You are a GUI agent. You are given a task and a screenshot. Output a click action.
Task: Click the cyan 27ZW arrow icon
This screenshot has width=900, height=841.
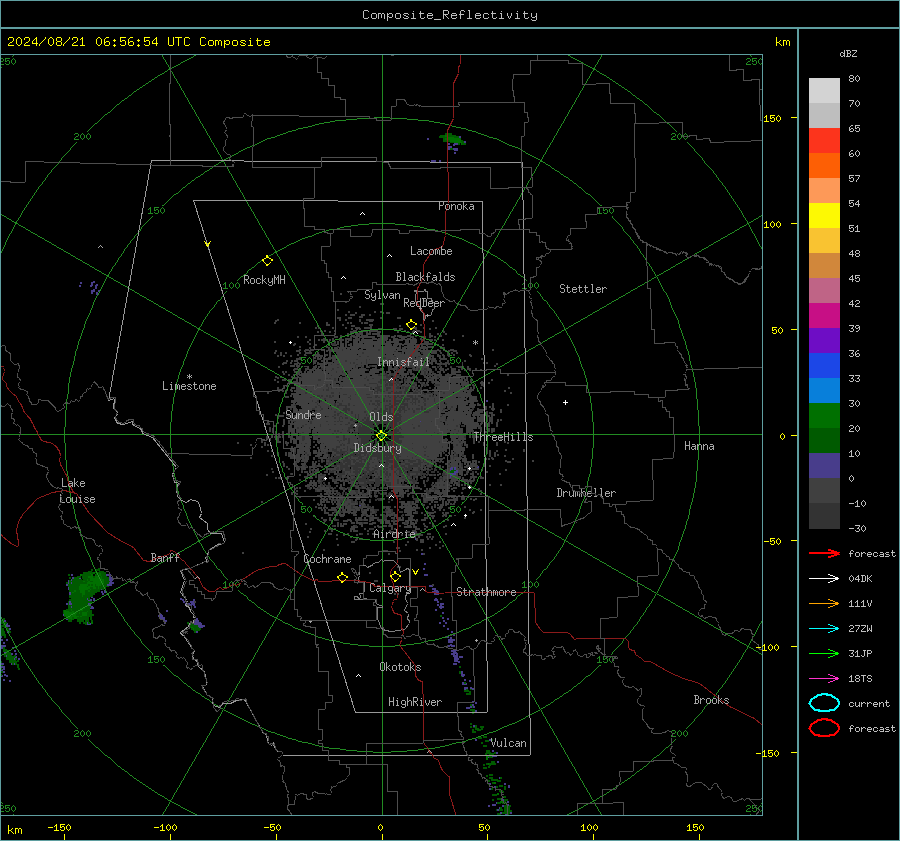[824, 629]
